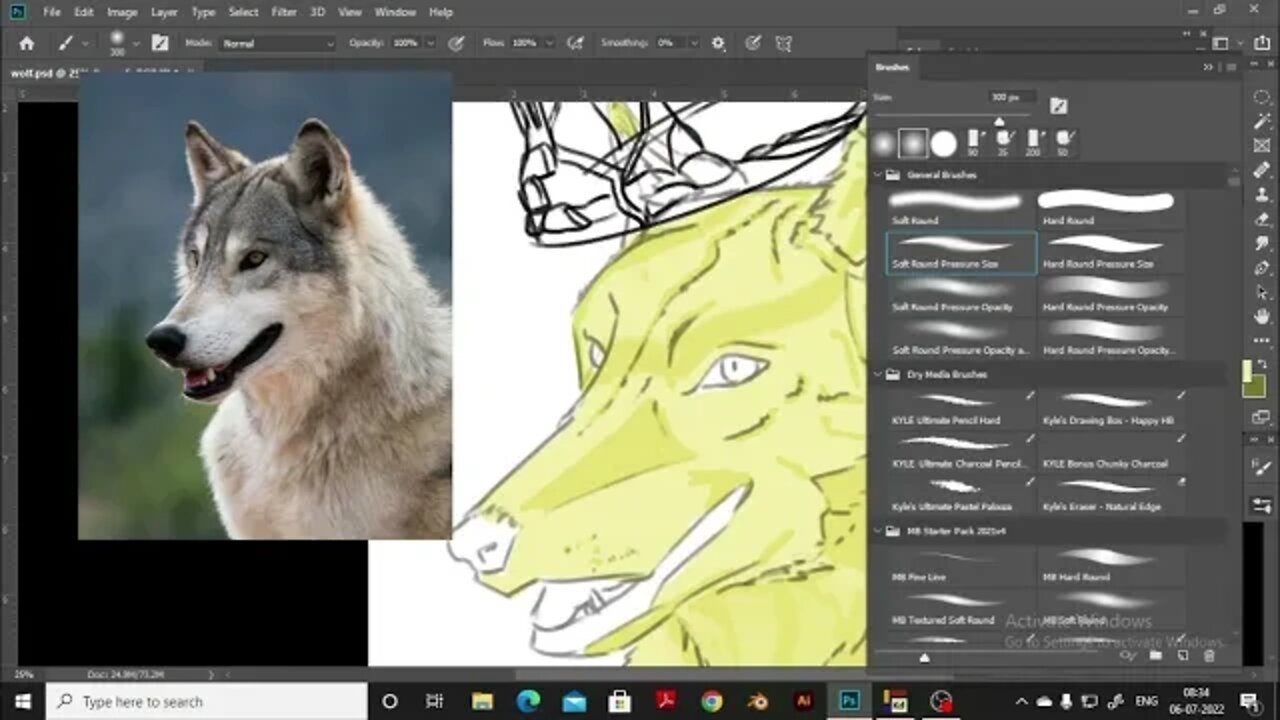
Task: Open the Image menu
Action: click(122, 12)
